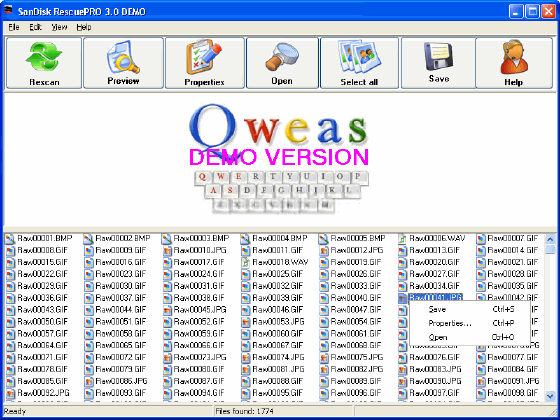Select the file icon of Raw00002.BMP

tap(89, 239)
